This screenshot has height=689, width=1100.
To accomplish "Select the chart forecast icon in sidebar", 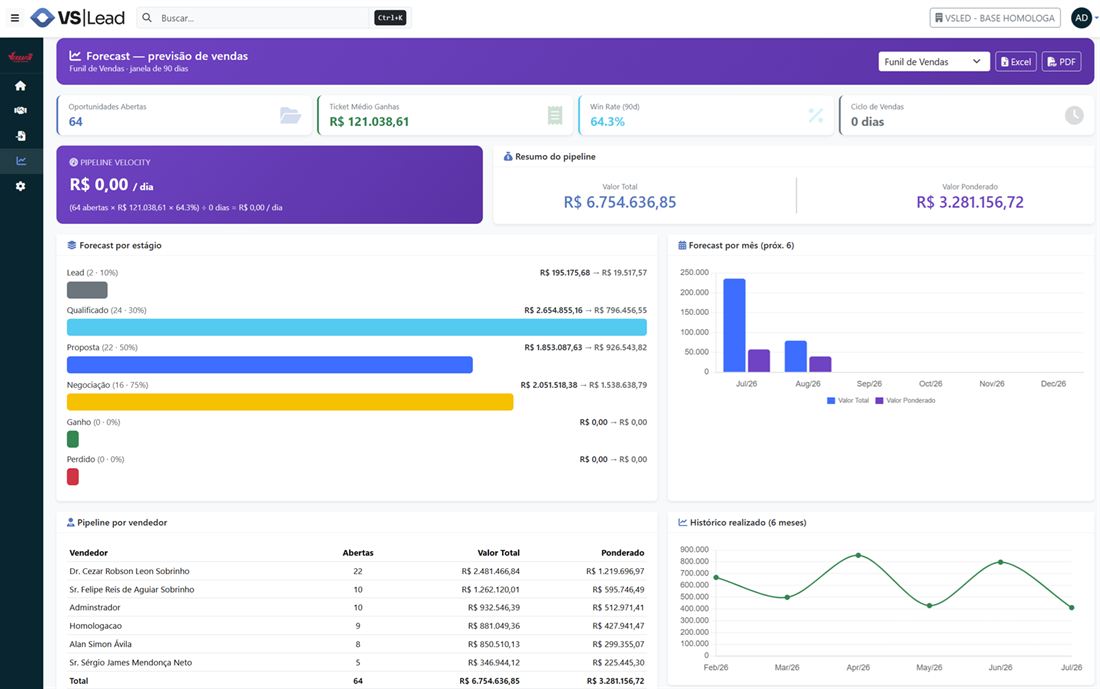I will (21, 161).
